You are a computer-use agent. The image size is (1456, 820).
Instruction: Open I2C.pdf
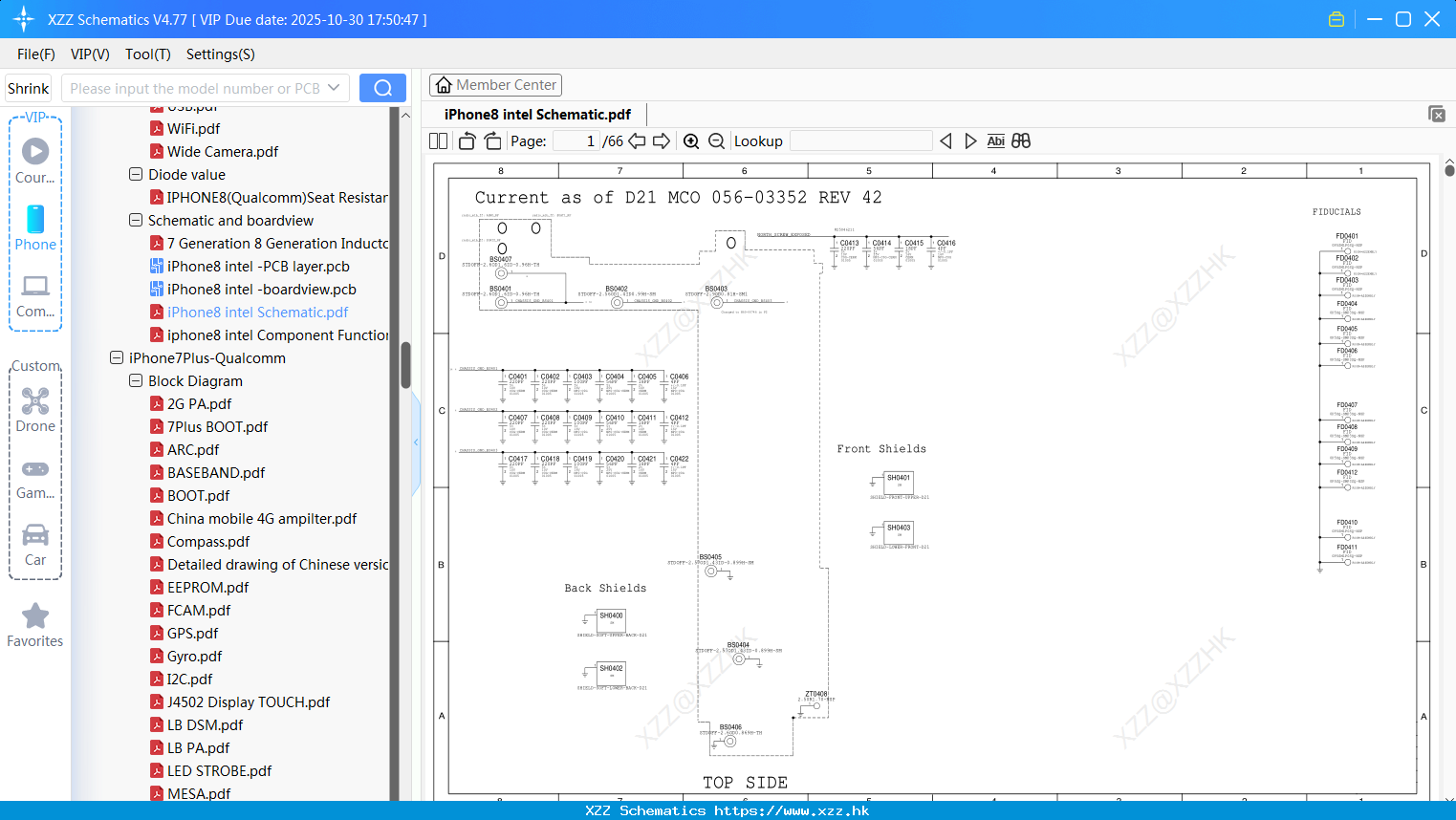(189, 680)
